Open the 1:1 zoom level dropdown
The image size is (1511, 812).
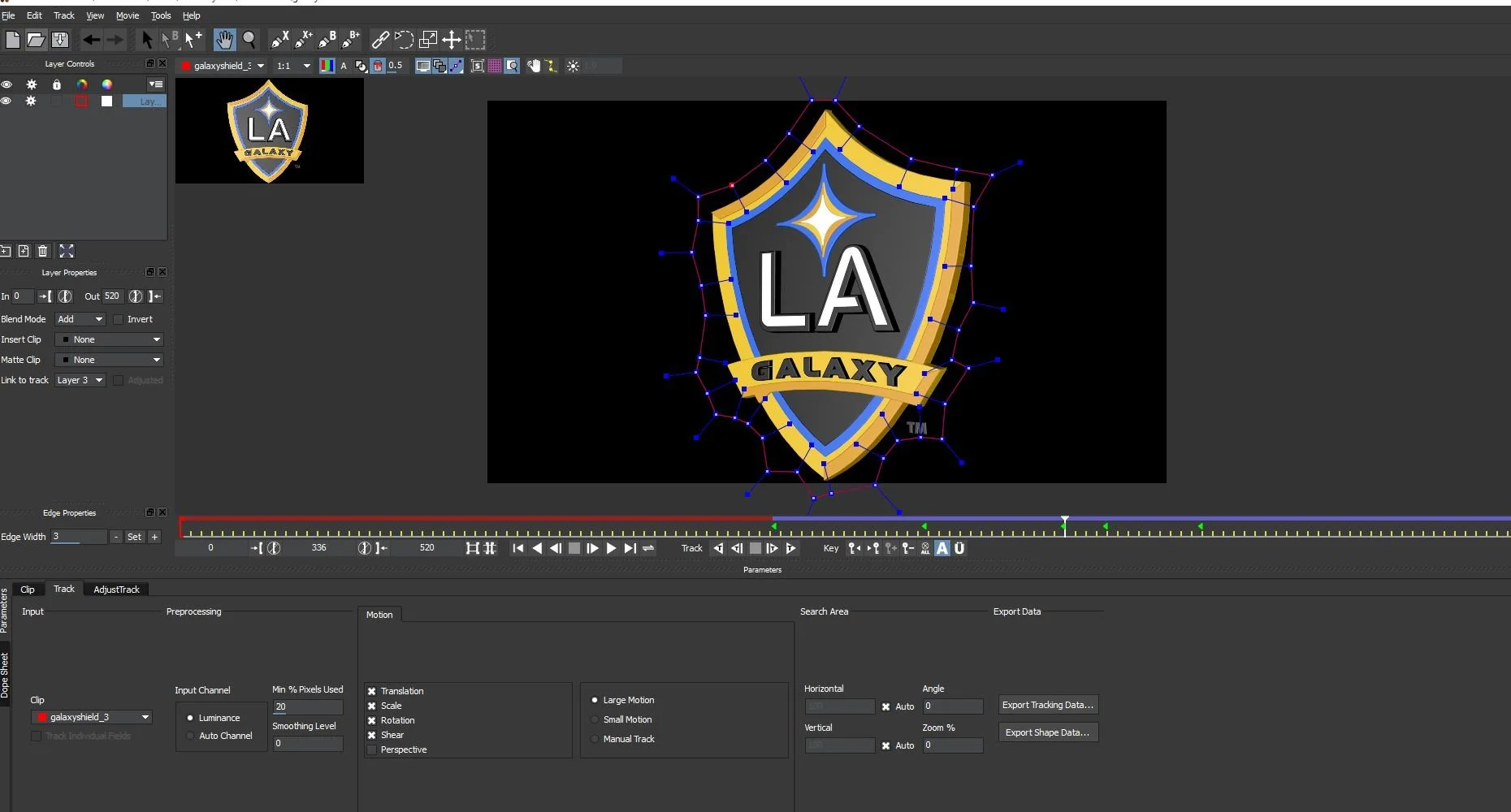point(293,66)
